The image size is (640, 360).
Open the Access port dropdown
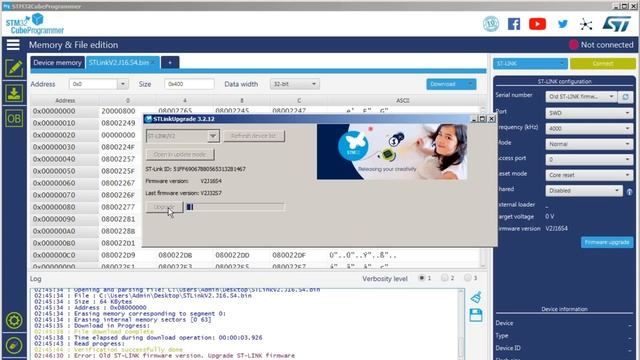[589, 159]
